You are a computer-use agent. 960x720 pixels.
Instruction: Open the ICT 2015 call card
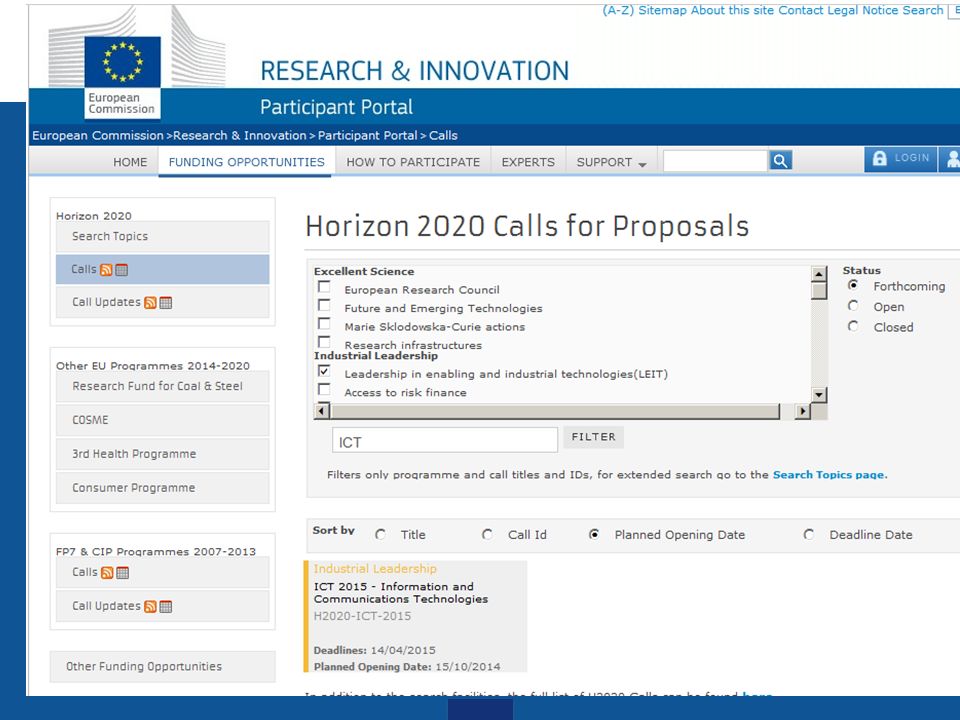coord(415,617)
